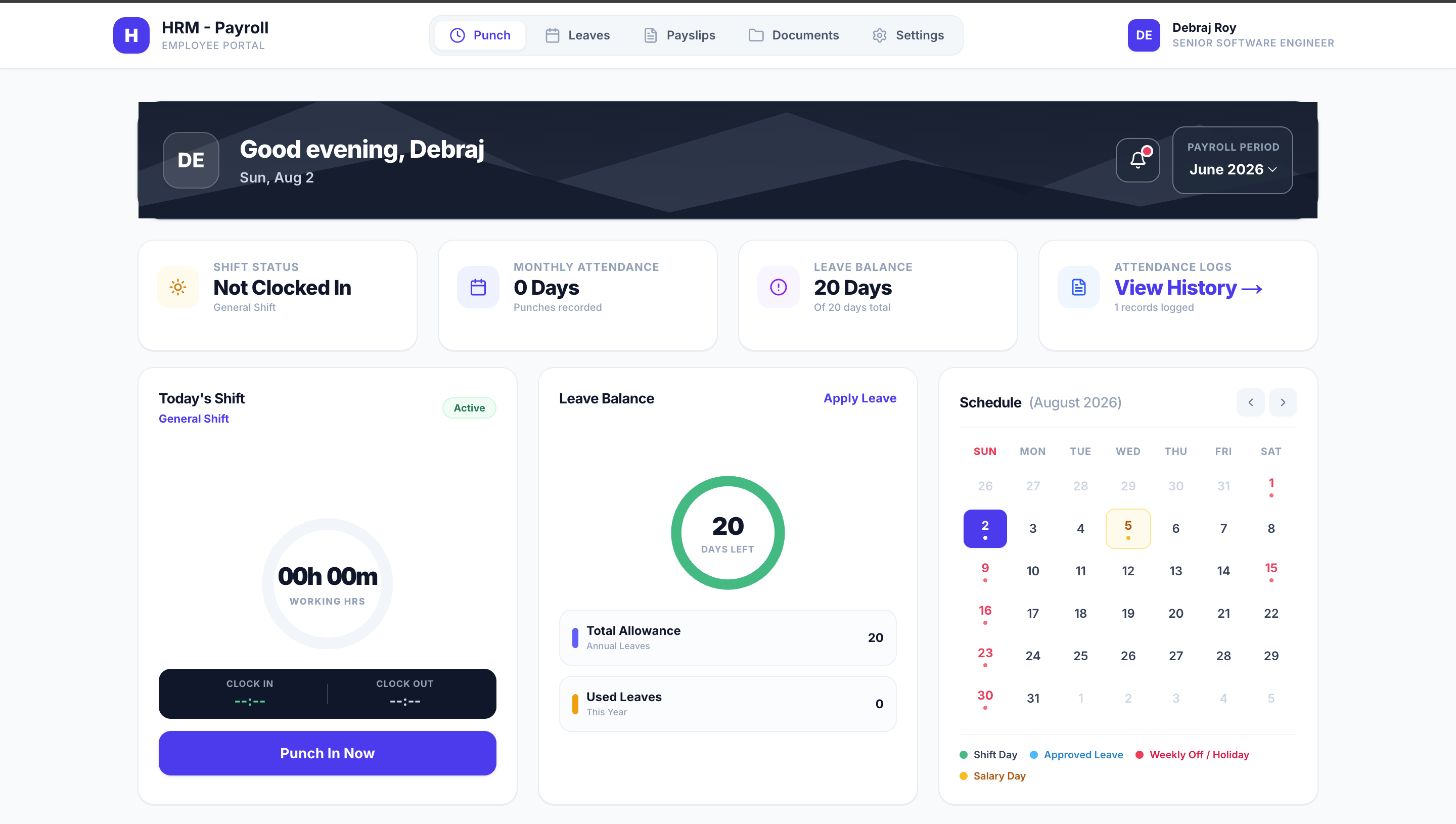Viewport: 1456px width, 824px height.
Task: Select August 9 in the calendar
Action: [985, 571]
